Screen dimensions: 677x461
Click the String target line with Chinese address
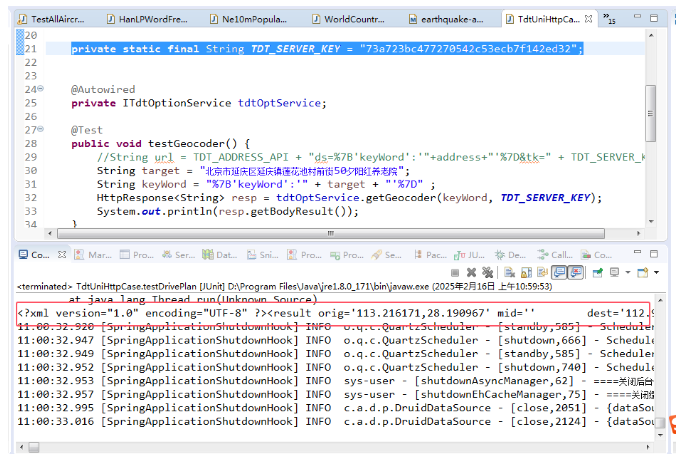[x=253, y=171]
